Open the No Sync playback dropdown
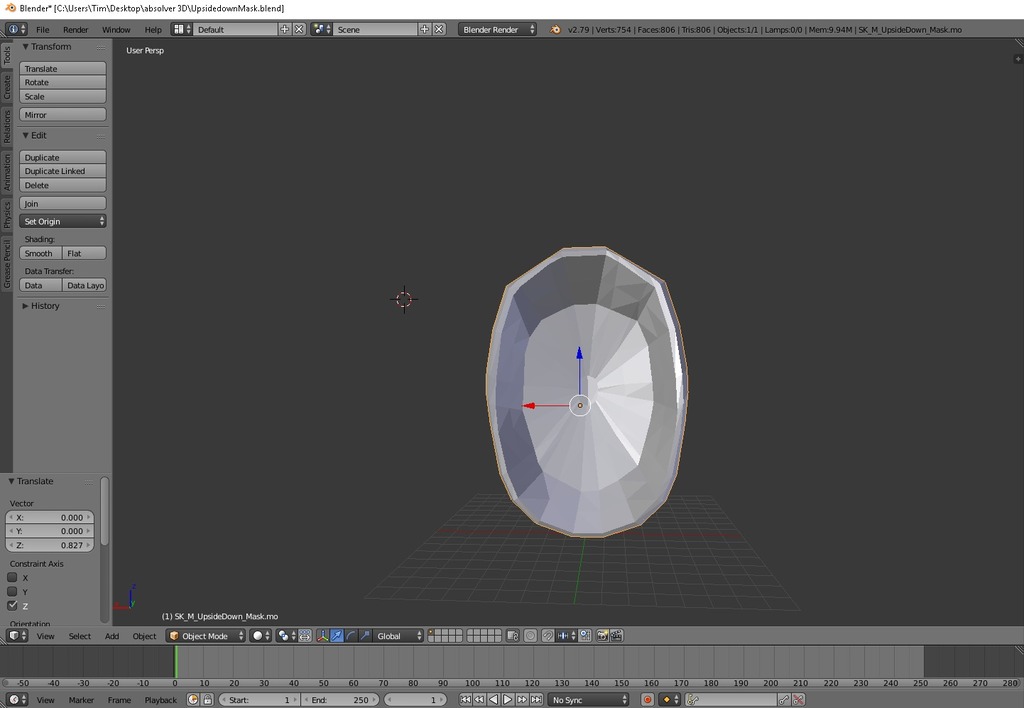Viewport: 1024px width, 708px height. coord(588,700)
